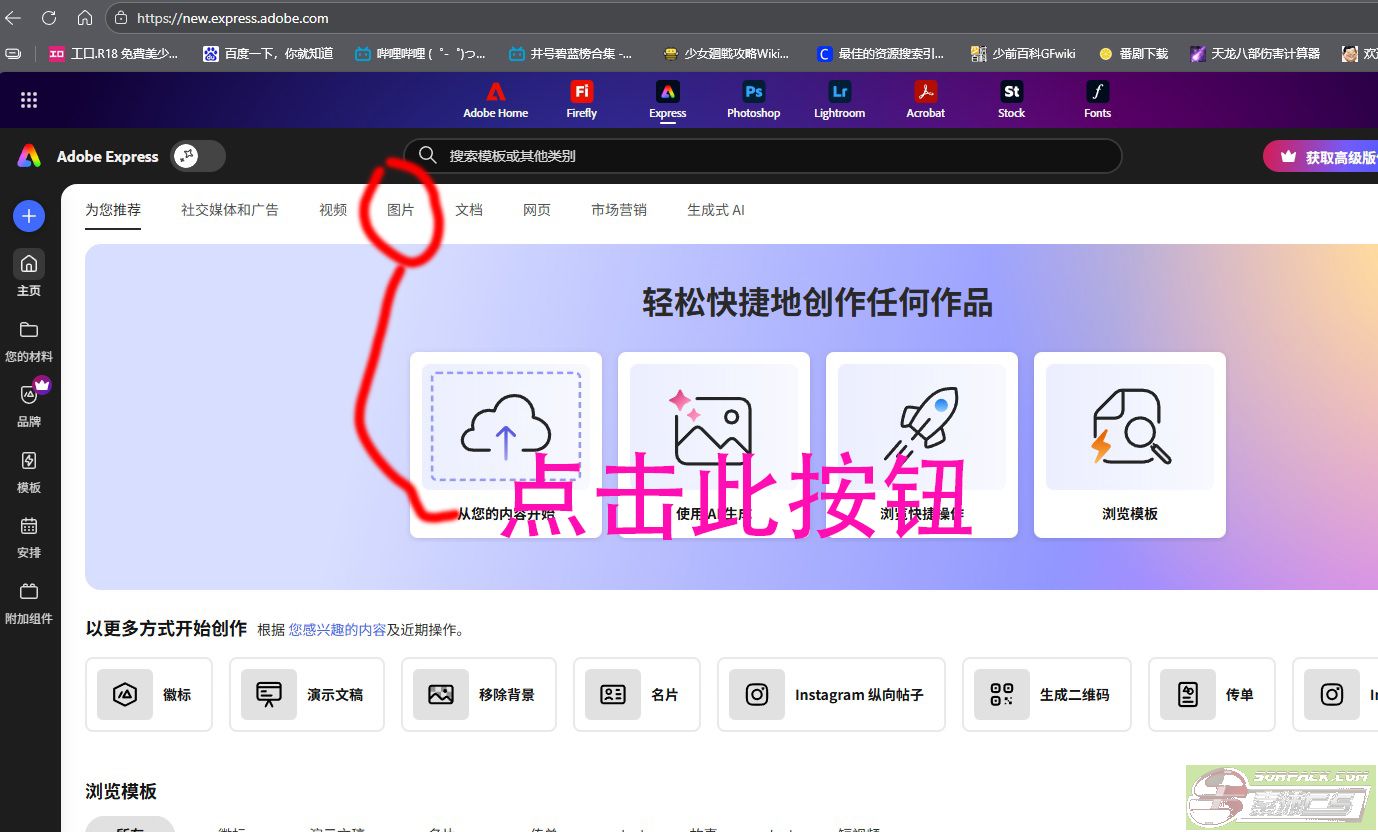Click the 移除背景 quick action
The width and height of the screenshot is (1378, 832).
(x=486, y=695)
